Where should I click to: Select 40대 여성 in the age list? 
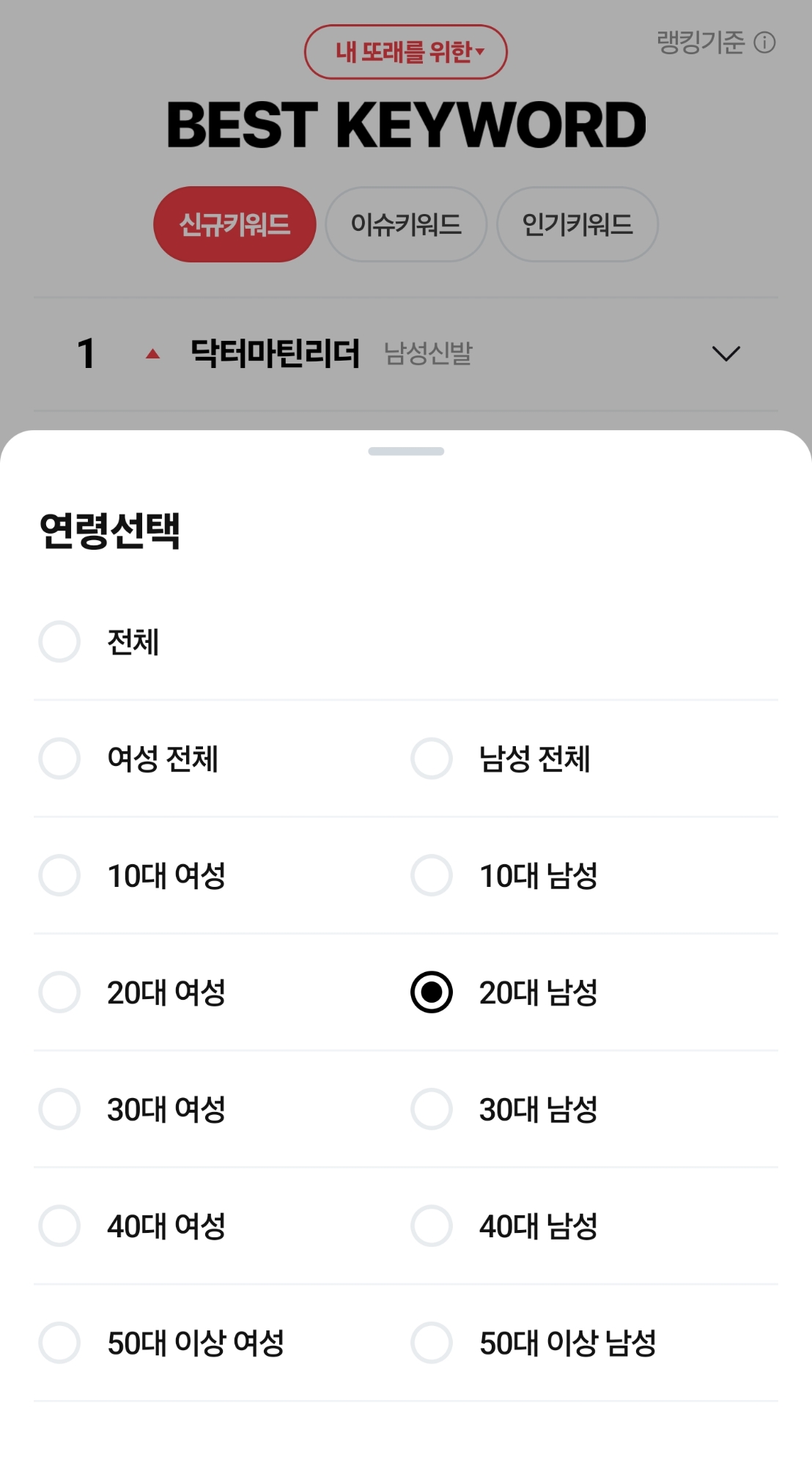point(59,1226)
